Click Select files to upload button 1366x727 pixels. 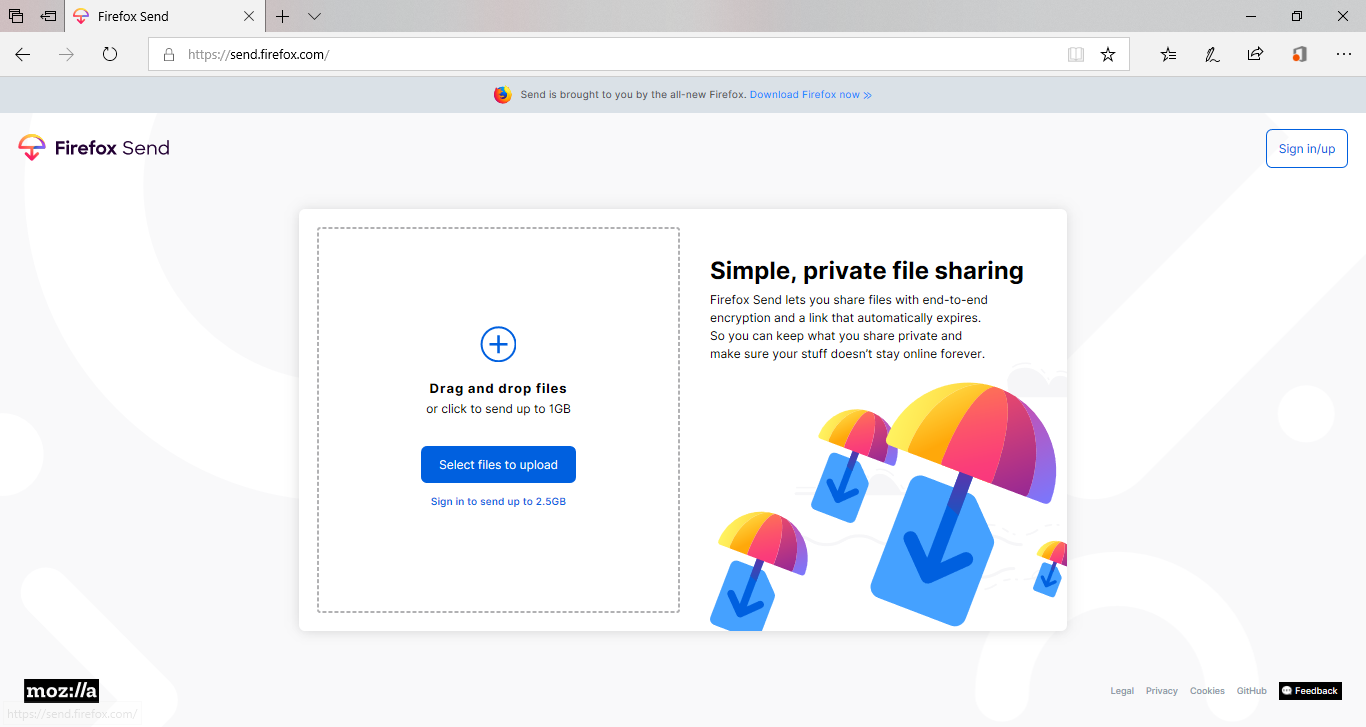(x=498, y=465)
